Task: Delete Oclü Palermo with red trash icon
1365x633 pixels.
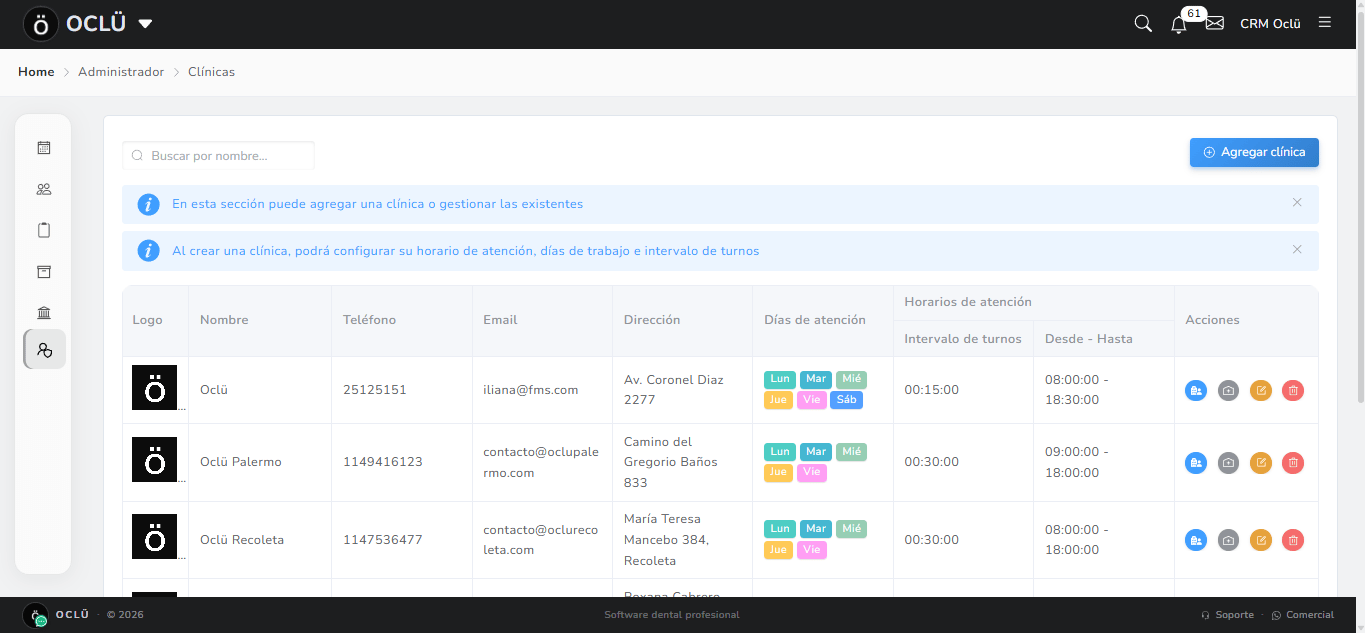Action: pyautogui.click(x=1293, y=462)
